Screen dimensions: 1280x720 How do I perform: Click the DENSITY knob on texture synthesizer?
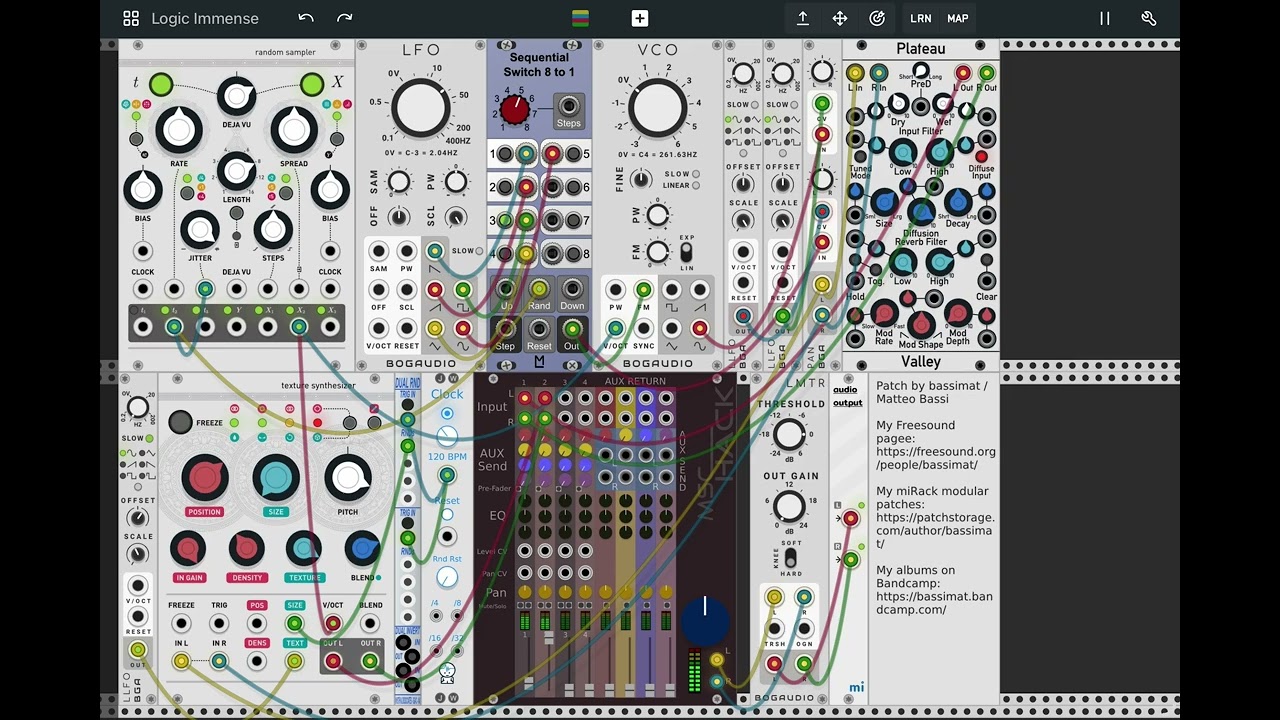pyautogui.click(x=246, y=549)
